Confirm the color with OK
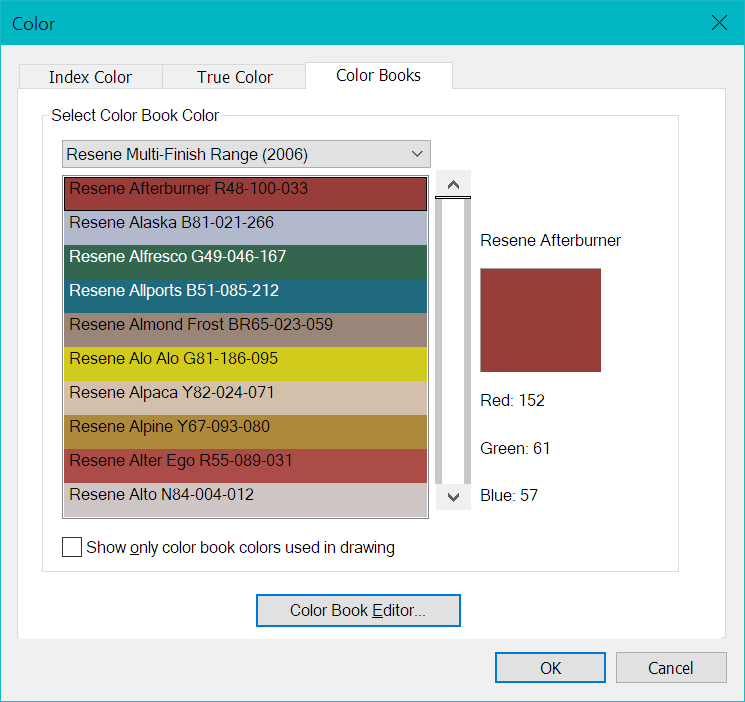This screenshot has width=745, height=702. (x=550, y=668)
